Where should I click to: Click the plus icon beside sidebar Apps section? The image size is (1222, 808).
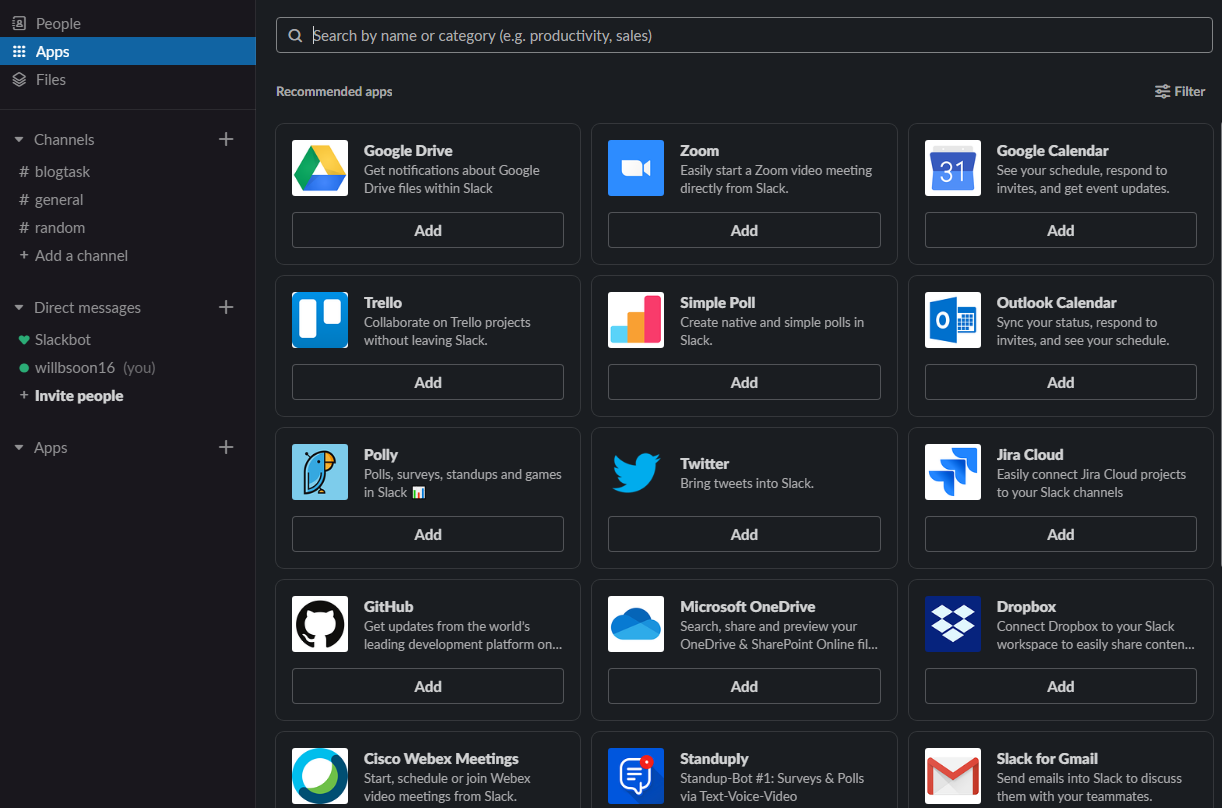(226, 447)
